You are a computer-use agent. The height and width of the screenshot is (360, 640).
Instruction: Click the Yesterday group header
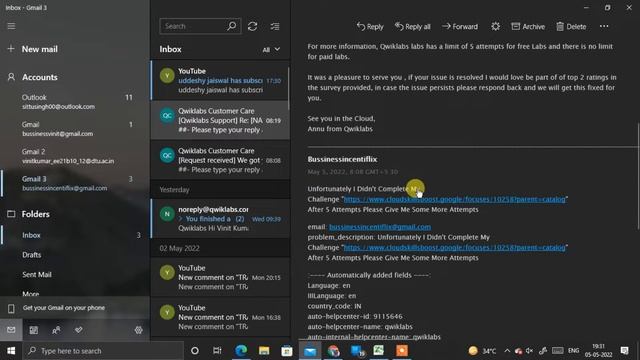click(x=220, y=190)
